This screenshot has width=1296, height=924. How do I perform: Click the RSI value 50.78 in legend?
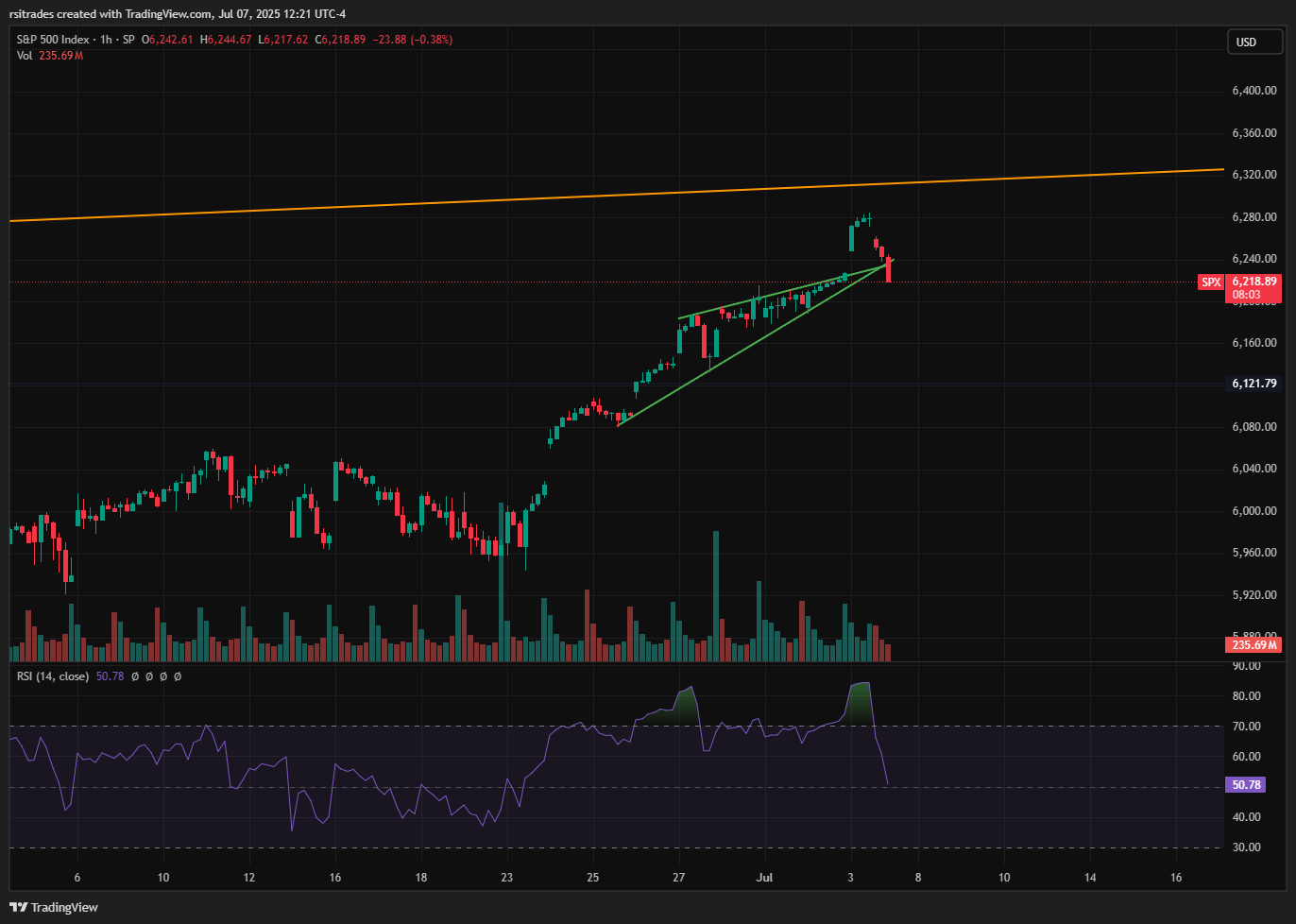tap(110, 676)
